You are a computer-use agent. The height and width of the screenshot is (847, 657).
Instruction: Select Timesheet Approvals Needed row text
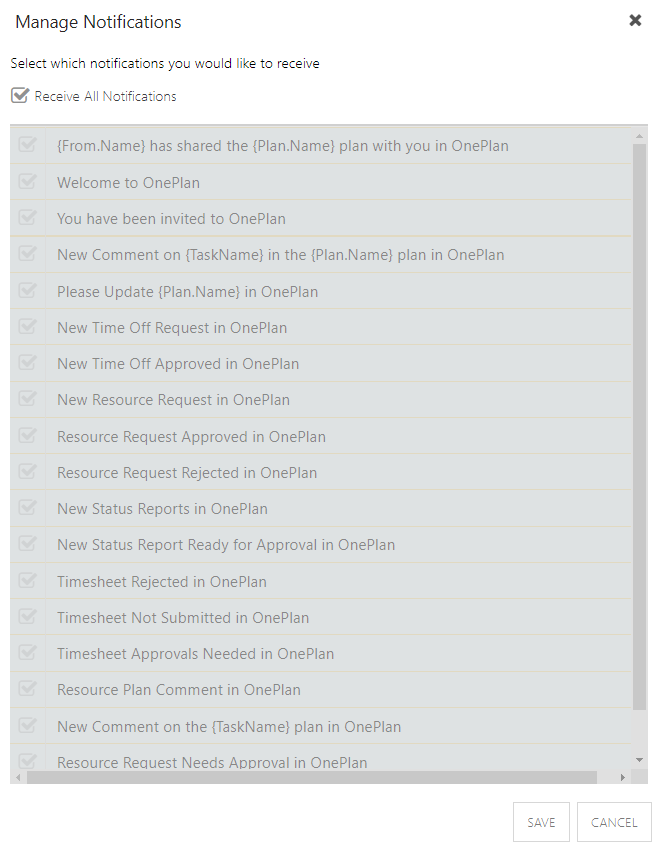click(196, 654)
